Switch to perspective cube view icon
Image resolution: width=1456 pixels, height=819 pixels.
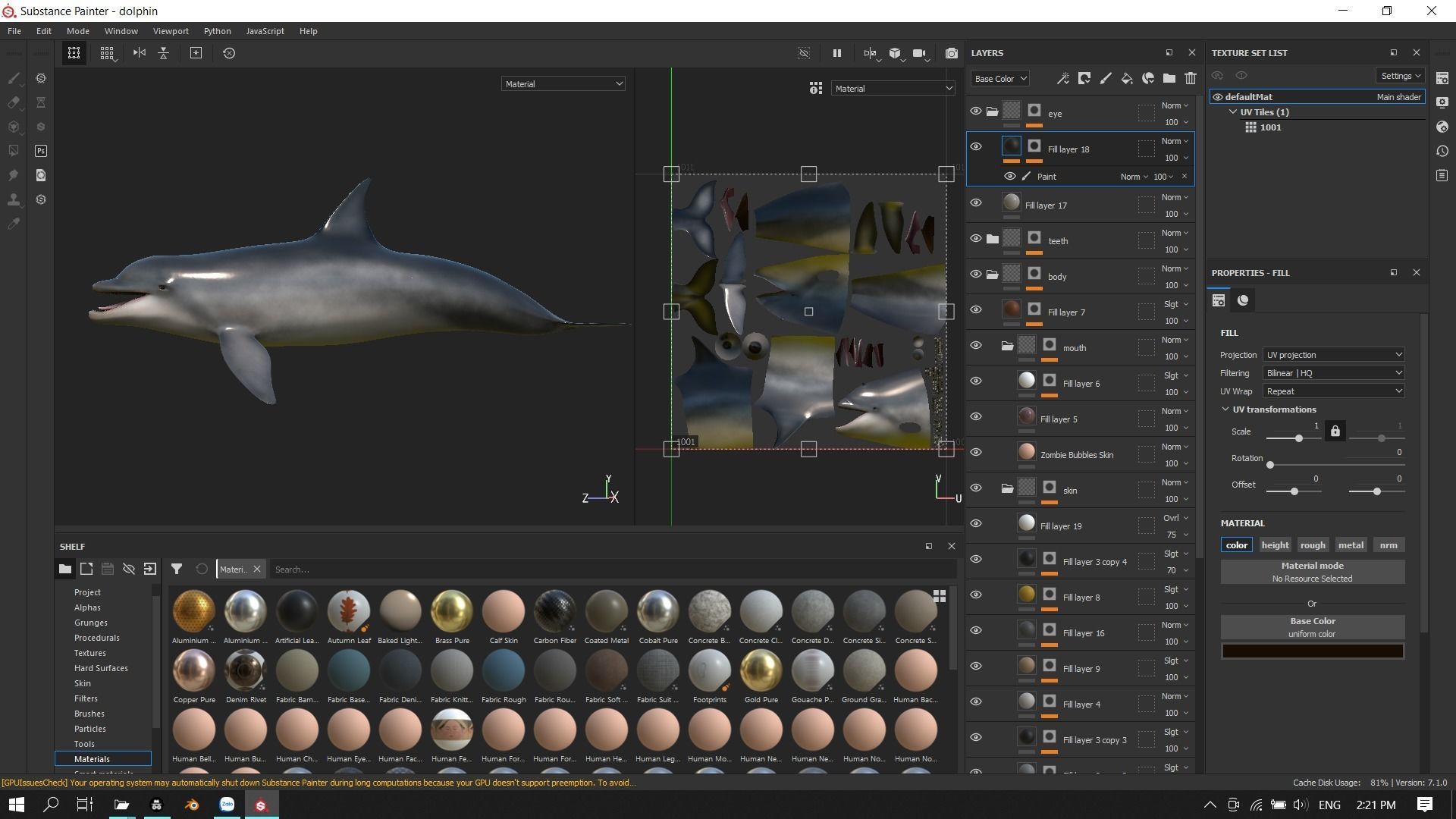pos(896,53)
